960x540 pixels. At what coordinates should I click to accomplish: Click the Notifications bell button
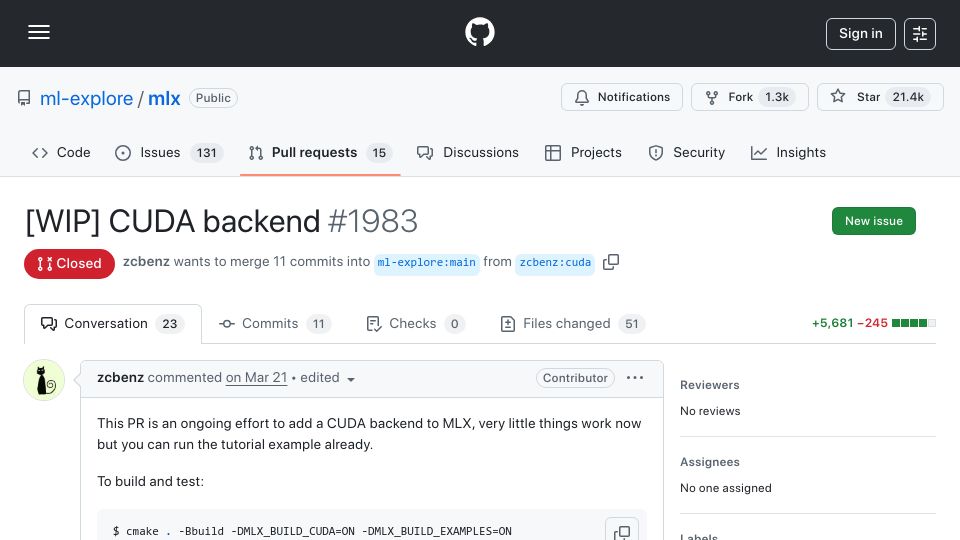(x=621, y=97)
